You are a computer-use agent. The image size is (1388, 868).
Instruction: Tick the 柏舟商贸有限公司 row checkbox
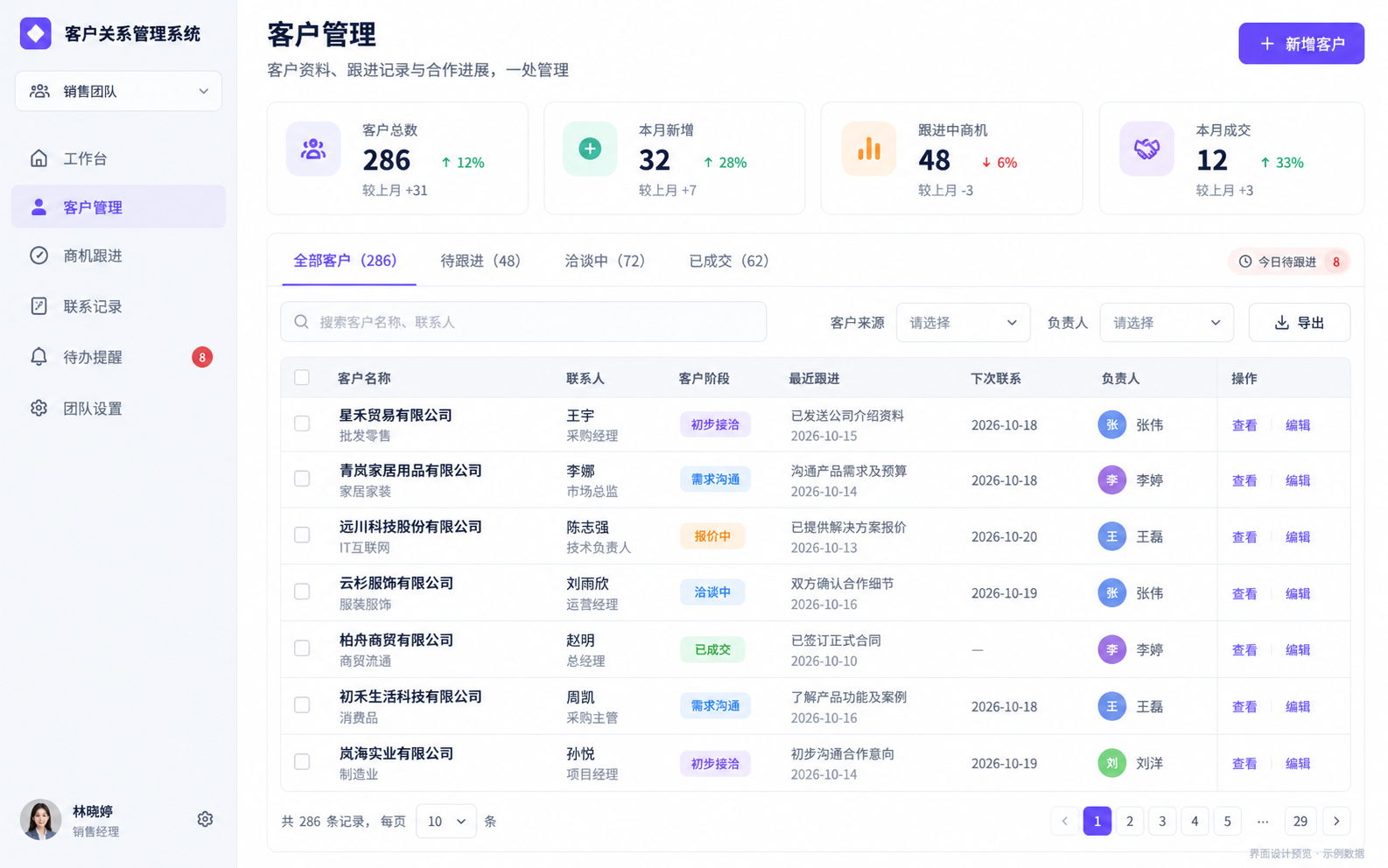point(302,648)
